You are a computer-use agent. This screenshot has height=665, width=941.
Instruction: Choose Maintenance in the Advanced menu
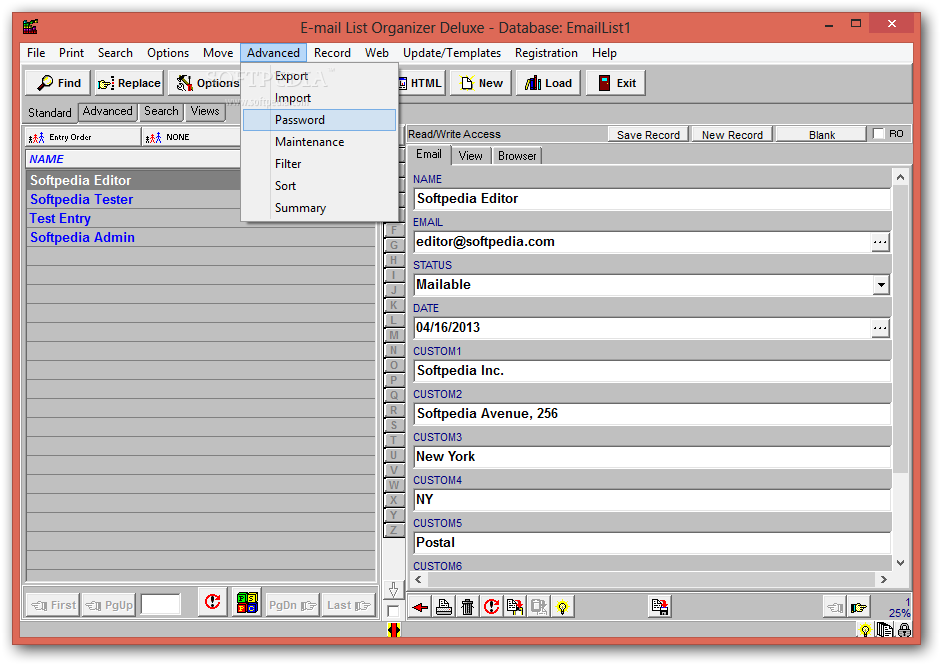(x=319, y=142)
